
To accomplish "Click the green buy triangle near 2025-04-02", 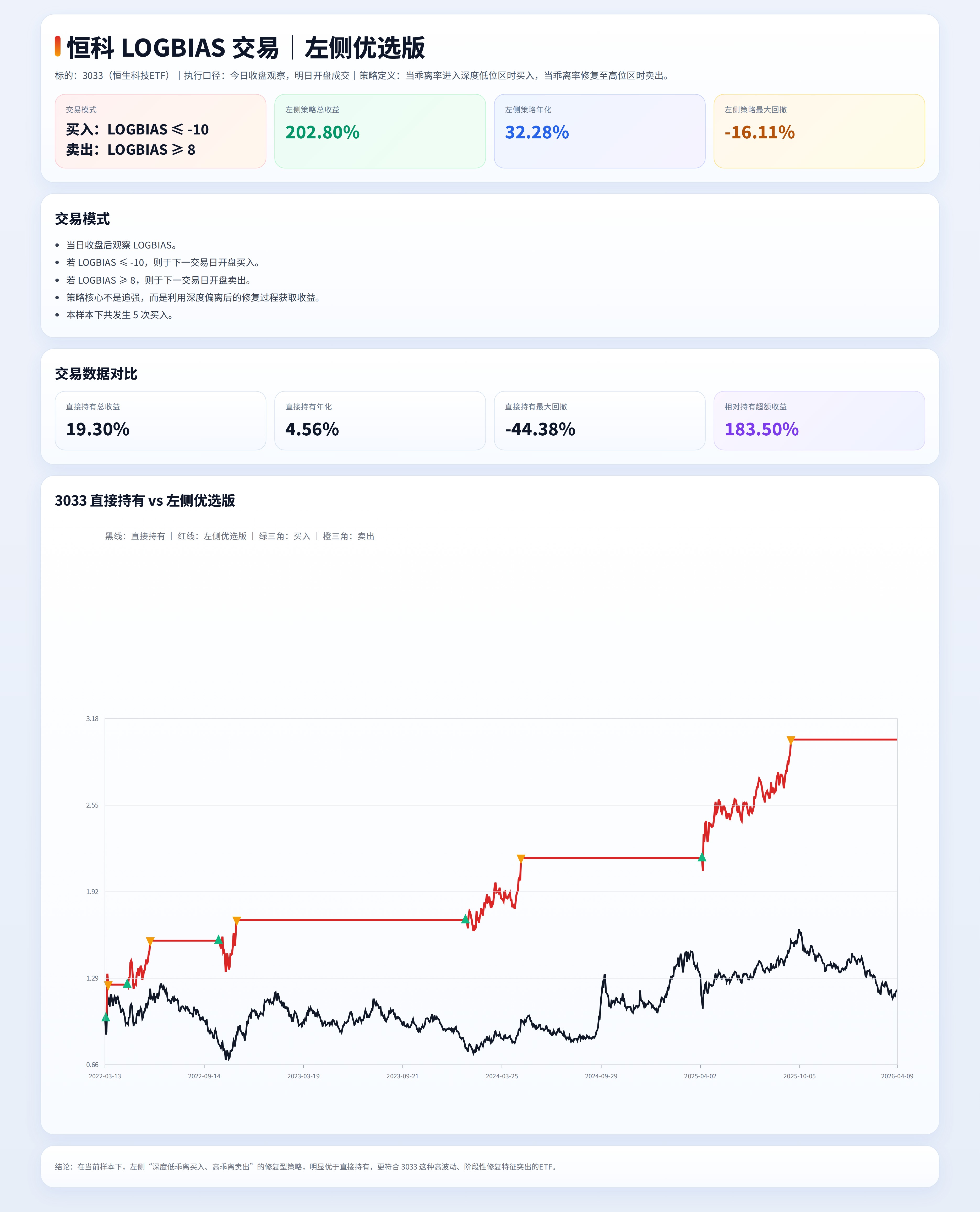I will click(x=702, y=857).
